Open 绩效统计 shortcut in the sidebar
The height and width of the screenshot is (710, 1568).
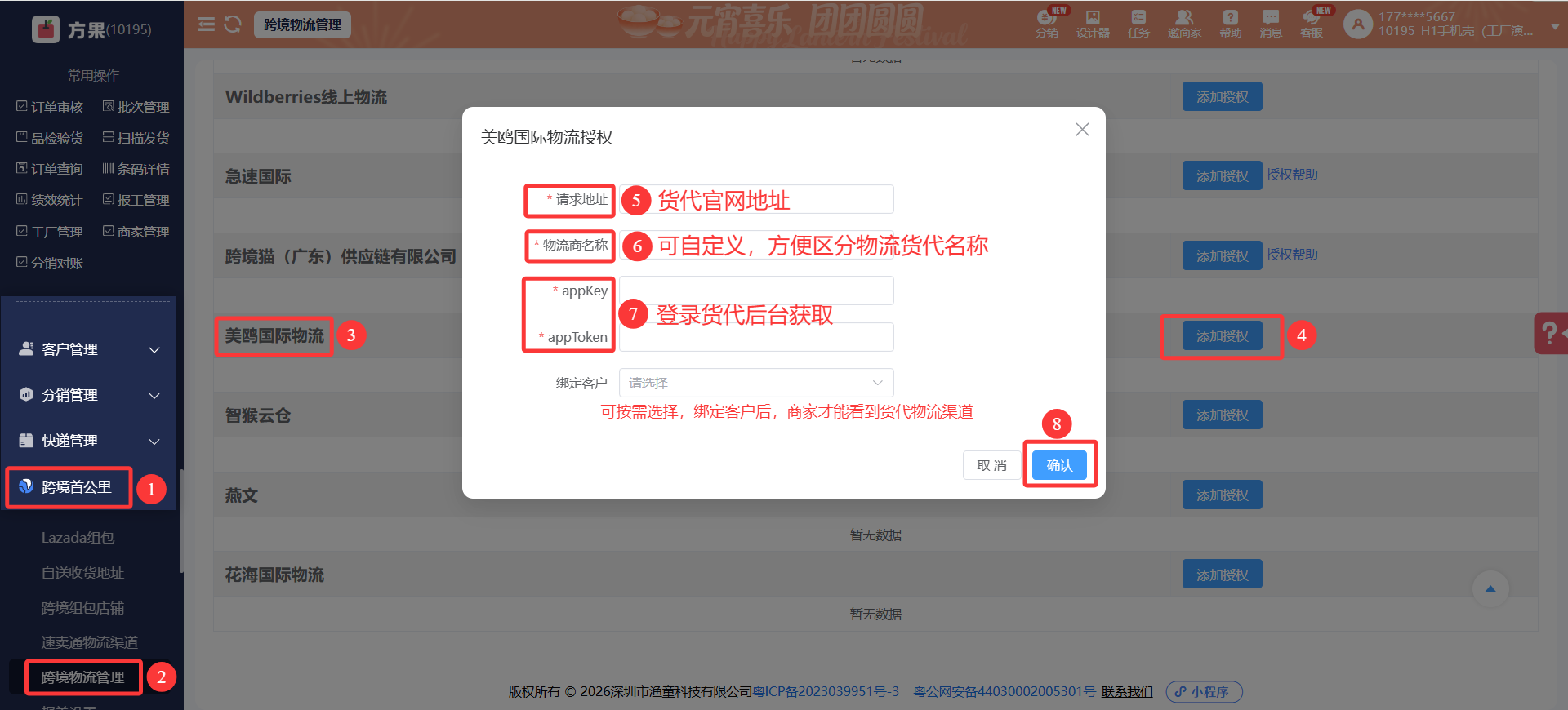50,200
